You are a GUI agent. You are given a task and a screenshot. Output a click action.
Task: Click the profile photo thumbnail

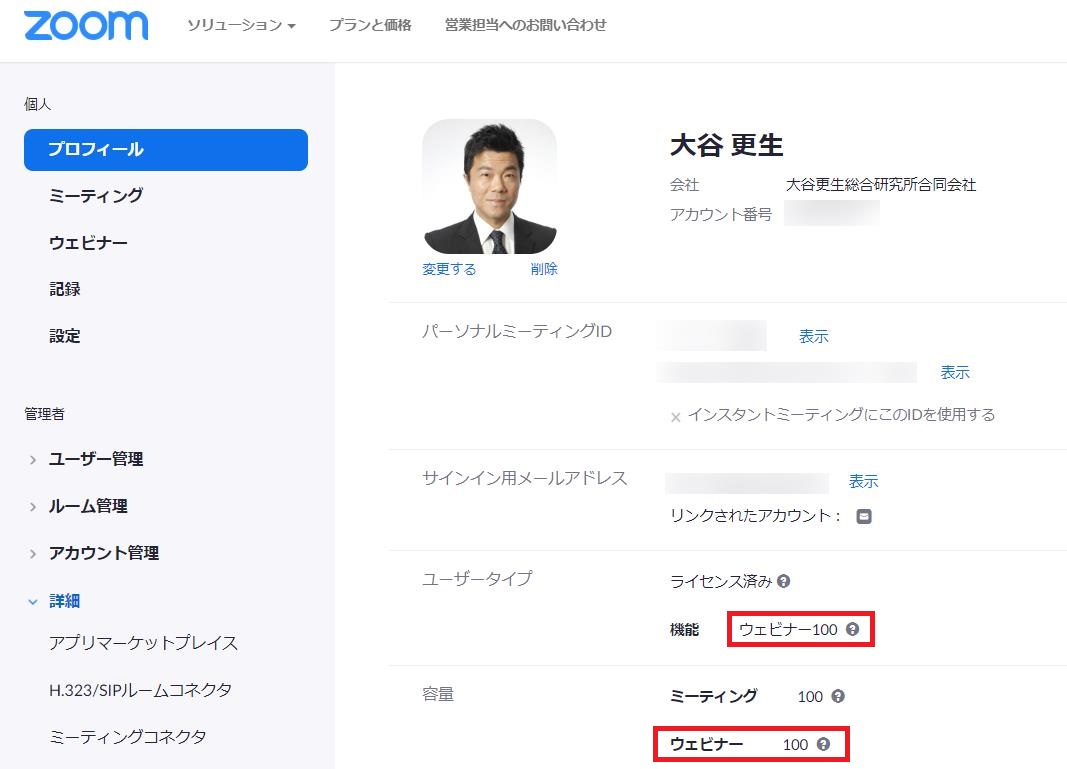coord(489,187)
